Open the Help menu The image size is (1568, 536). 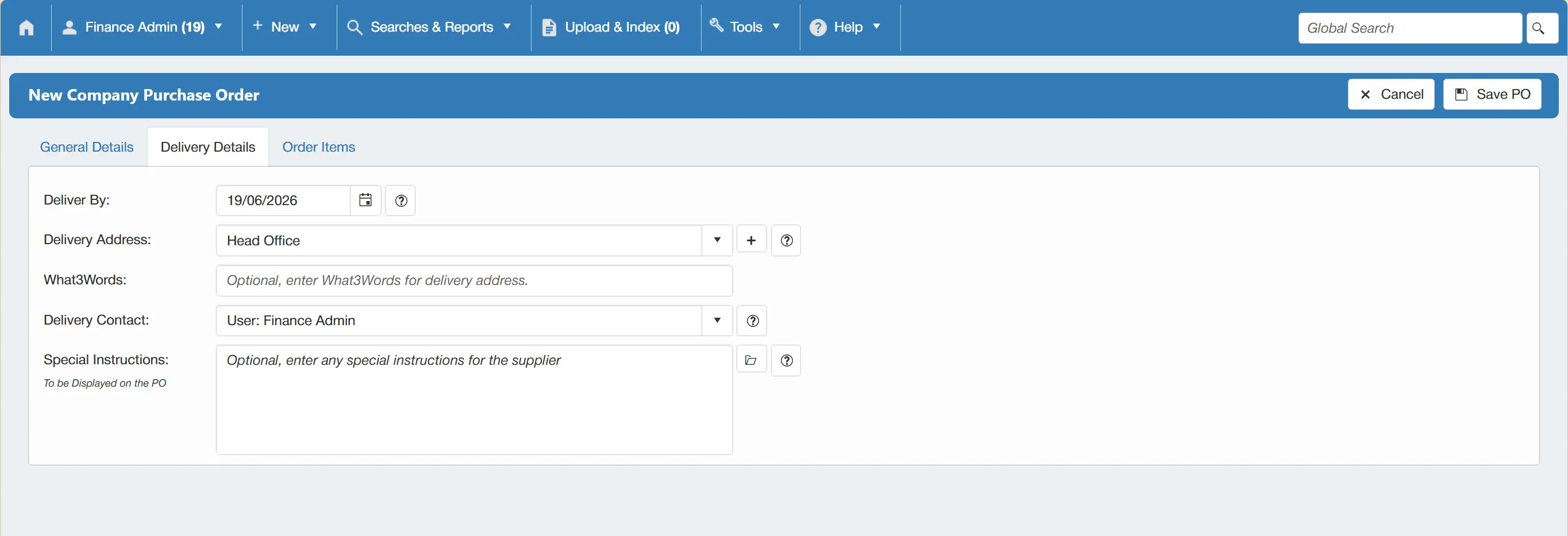coord(845,28)
